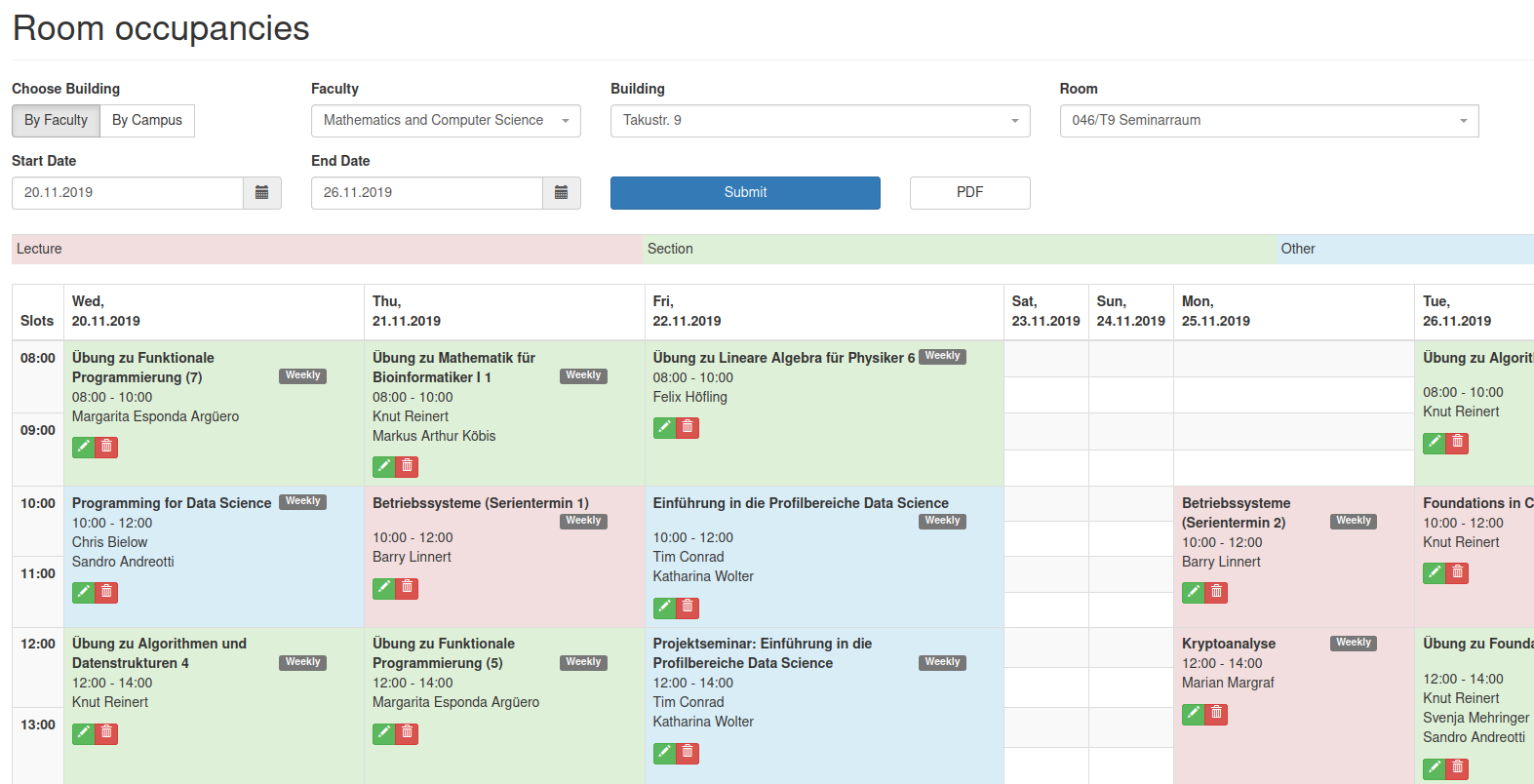Screen dimensions: 1534x784
Task: Open the Room dropdown 046/T9 Seminarraum
Action: (1269, 121)
